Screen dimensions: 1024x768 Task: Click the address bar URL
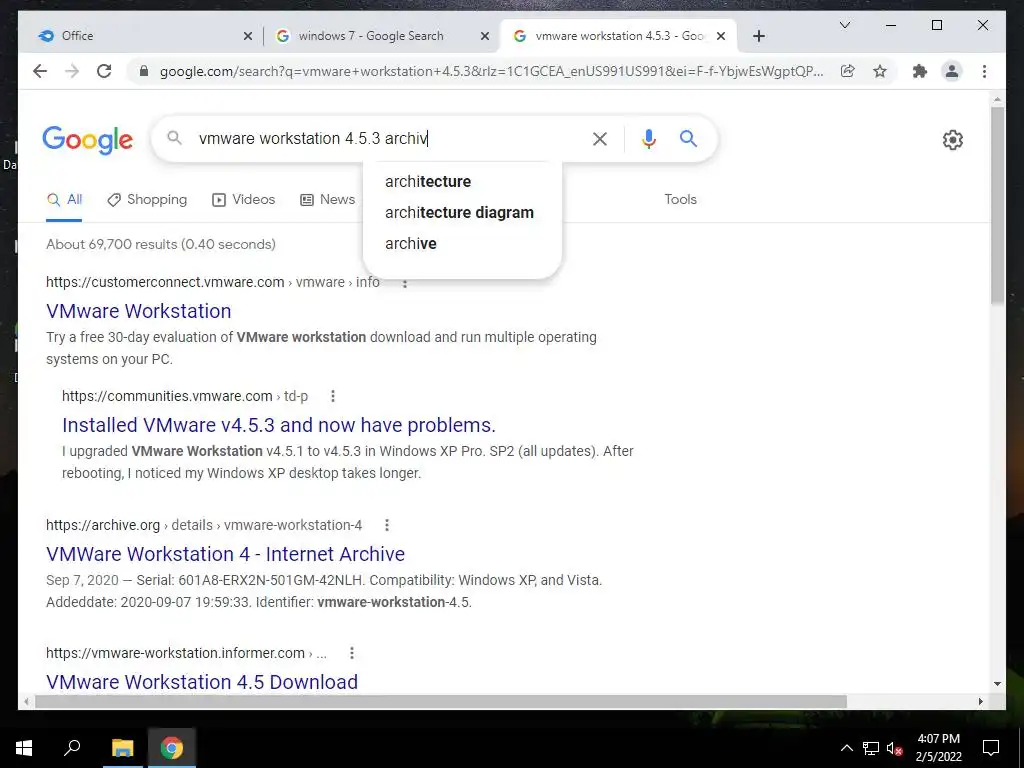click(491, 71)
